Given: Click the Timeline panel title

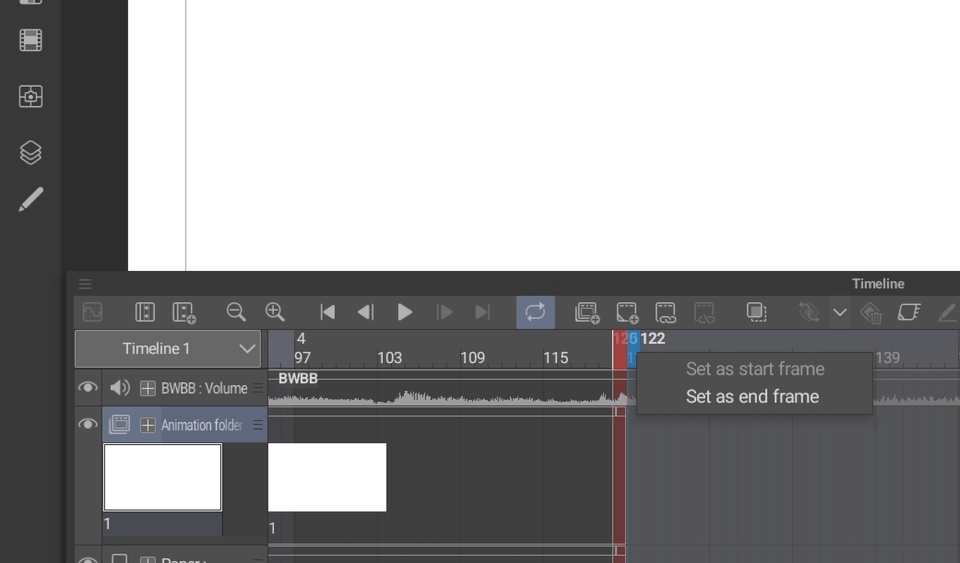Looking at the screenshot, I should click(x=878, y=284).
